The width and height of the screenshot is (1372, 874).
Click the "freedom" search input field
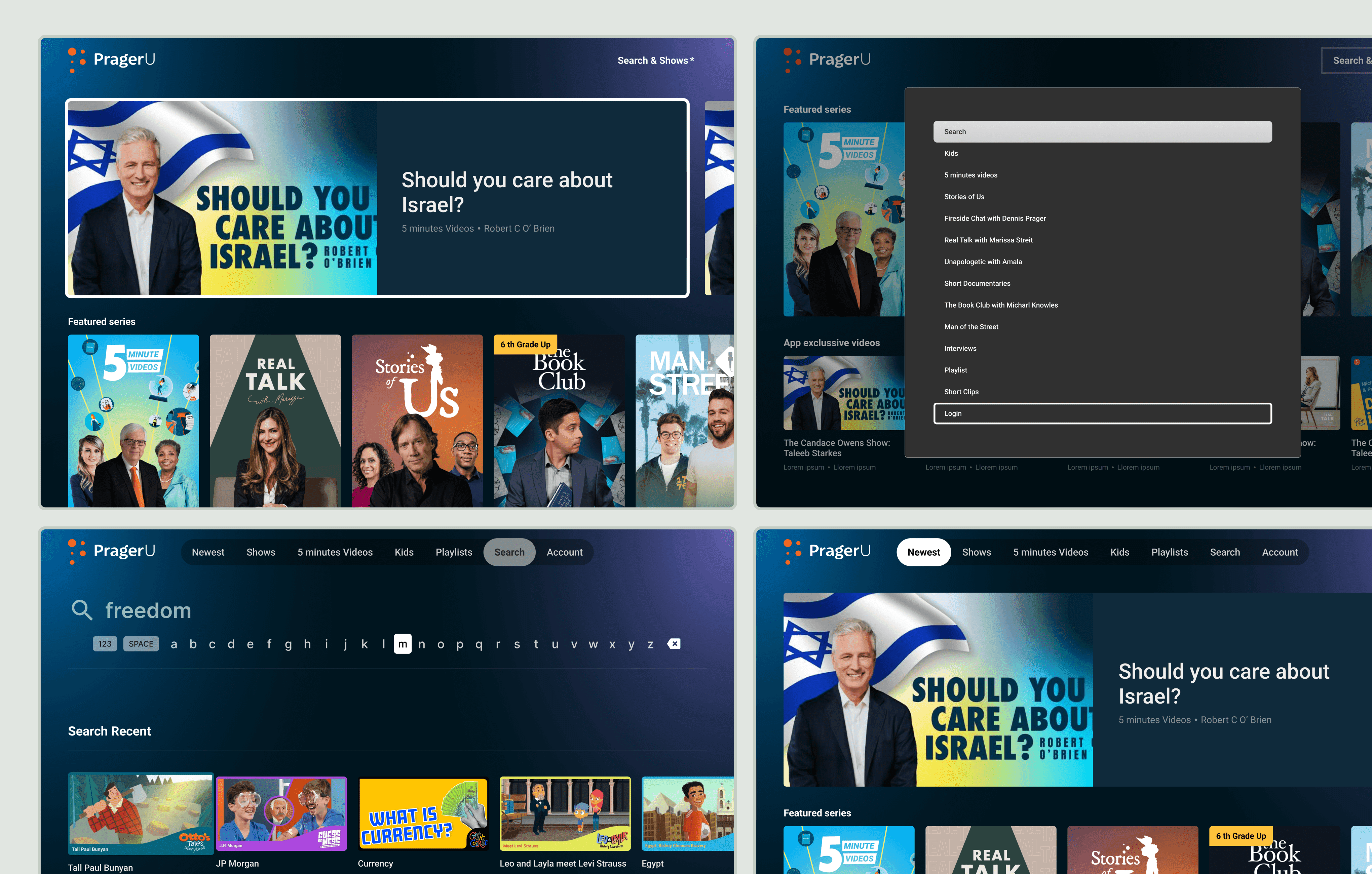pos(148,610)
